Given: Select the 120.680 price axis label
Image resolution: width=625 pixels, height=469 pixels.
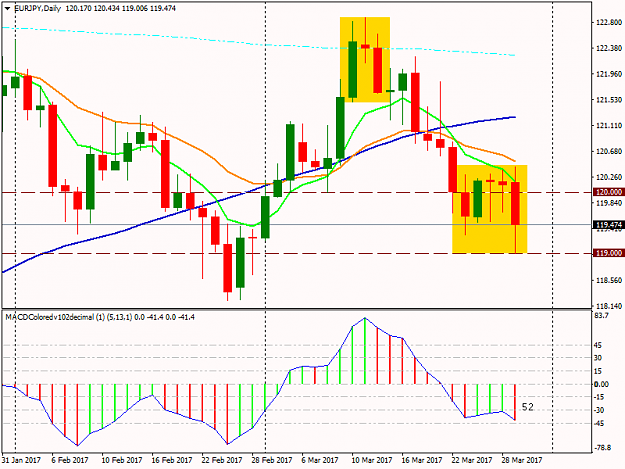Looking at the screenshot, I should (x=609, y=151).
